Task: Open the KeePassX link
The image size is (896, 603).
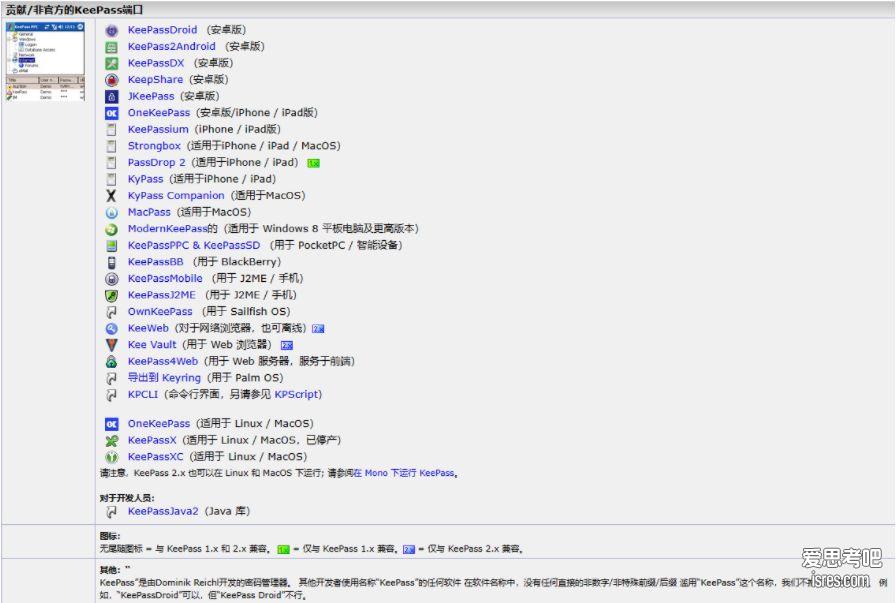Action: [x=152, y=440]
